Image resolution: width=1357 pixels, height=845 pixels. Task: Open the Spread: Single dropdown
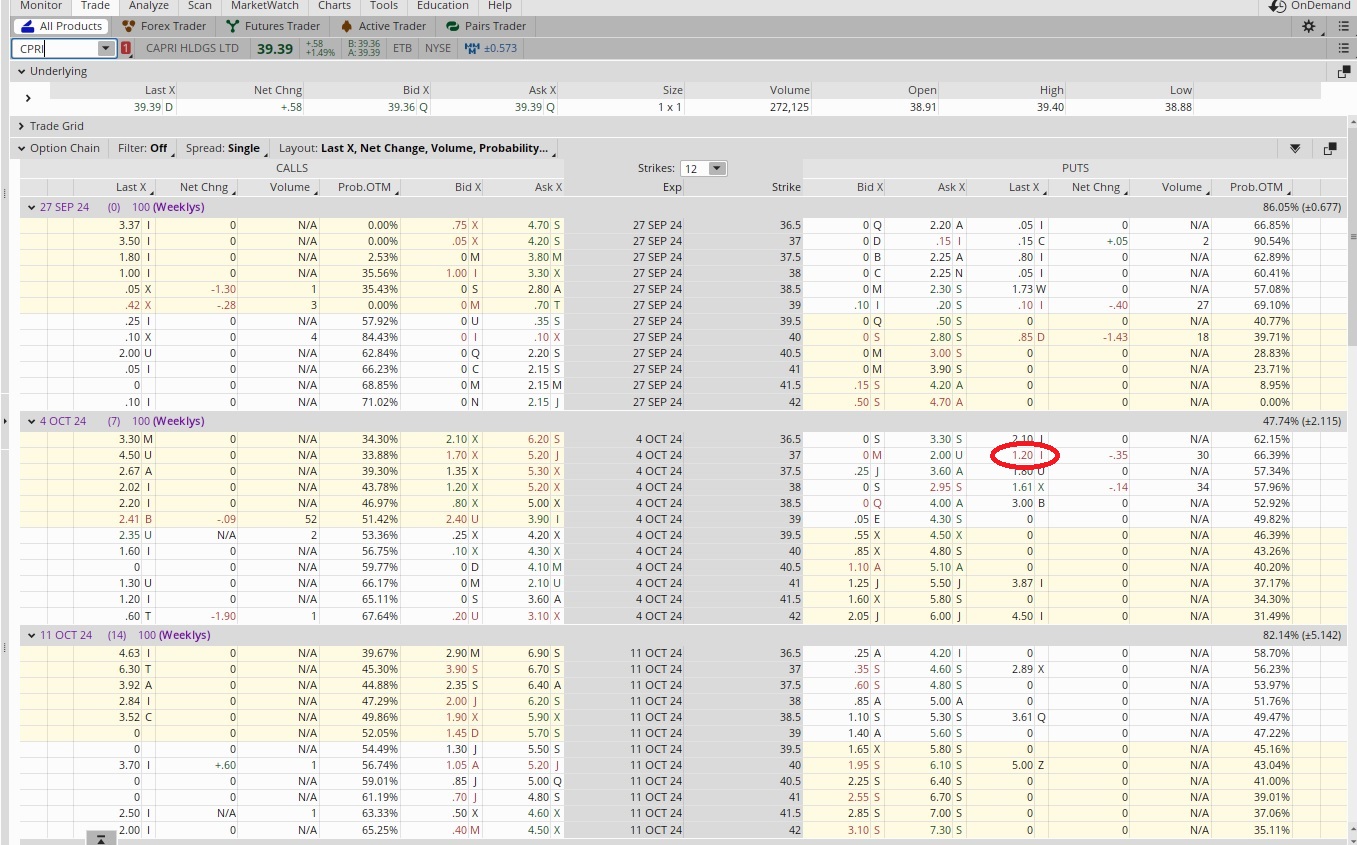click(226, 148)
